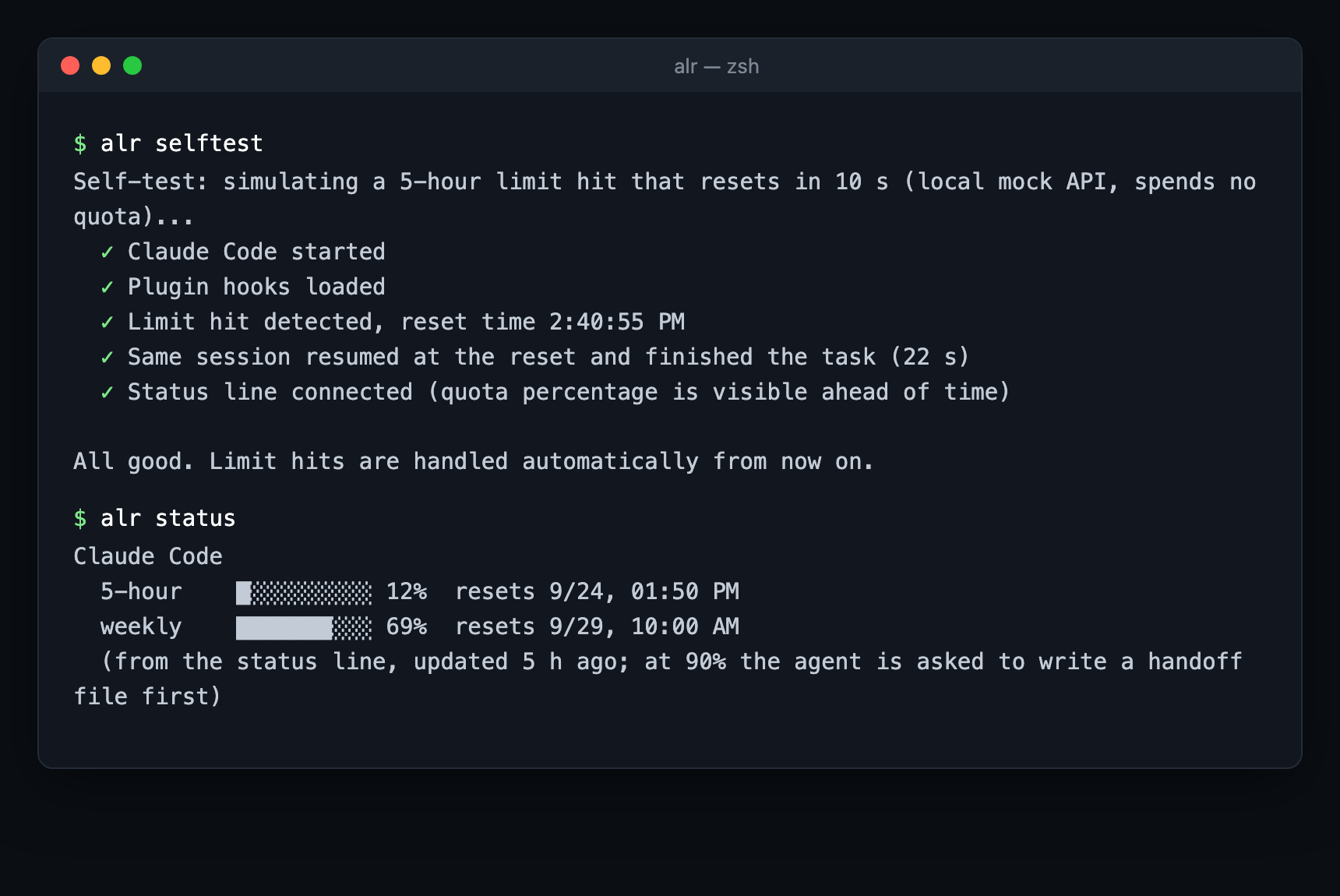Click the 'alr — zsh' window title
This screenshot has height=896, width=1340.
point(716,66)
